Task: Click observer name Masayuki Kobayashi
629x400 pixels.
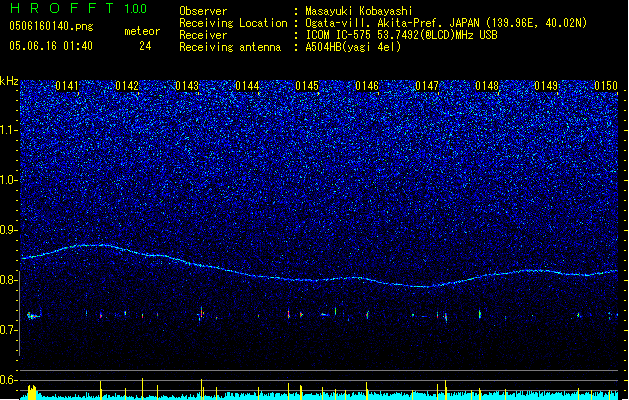Action: pos(359,11)
